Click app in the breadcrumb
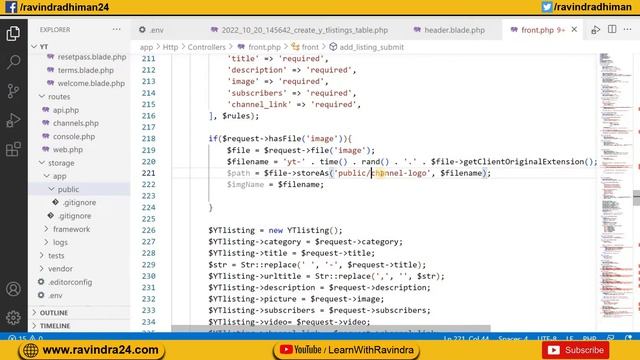Image resolution: width=640 pixels, height=360 pixels. (146, 47)
